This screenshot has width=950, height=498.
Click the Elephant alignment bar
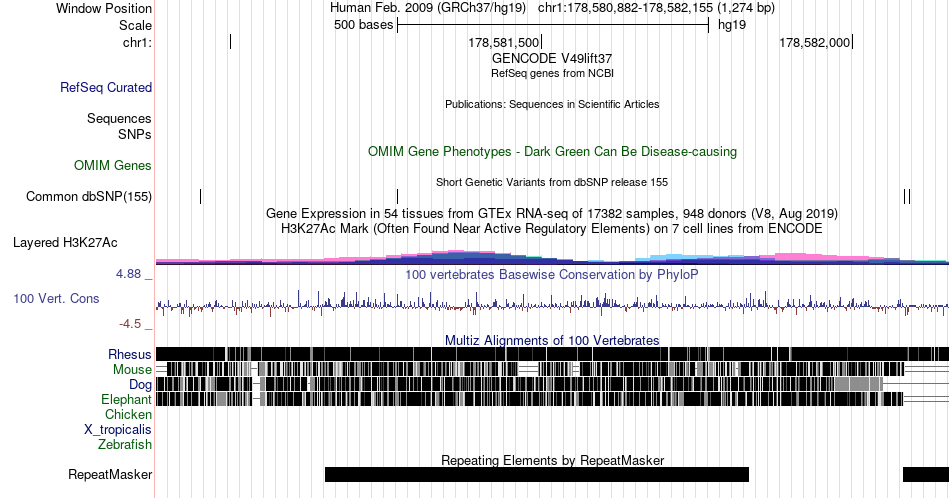point(552,399)
